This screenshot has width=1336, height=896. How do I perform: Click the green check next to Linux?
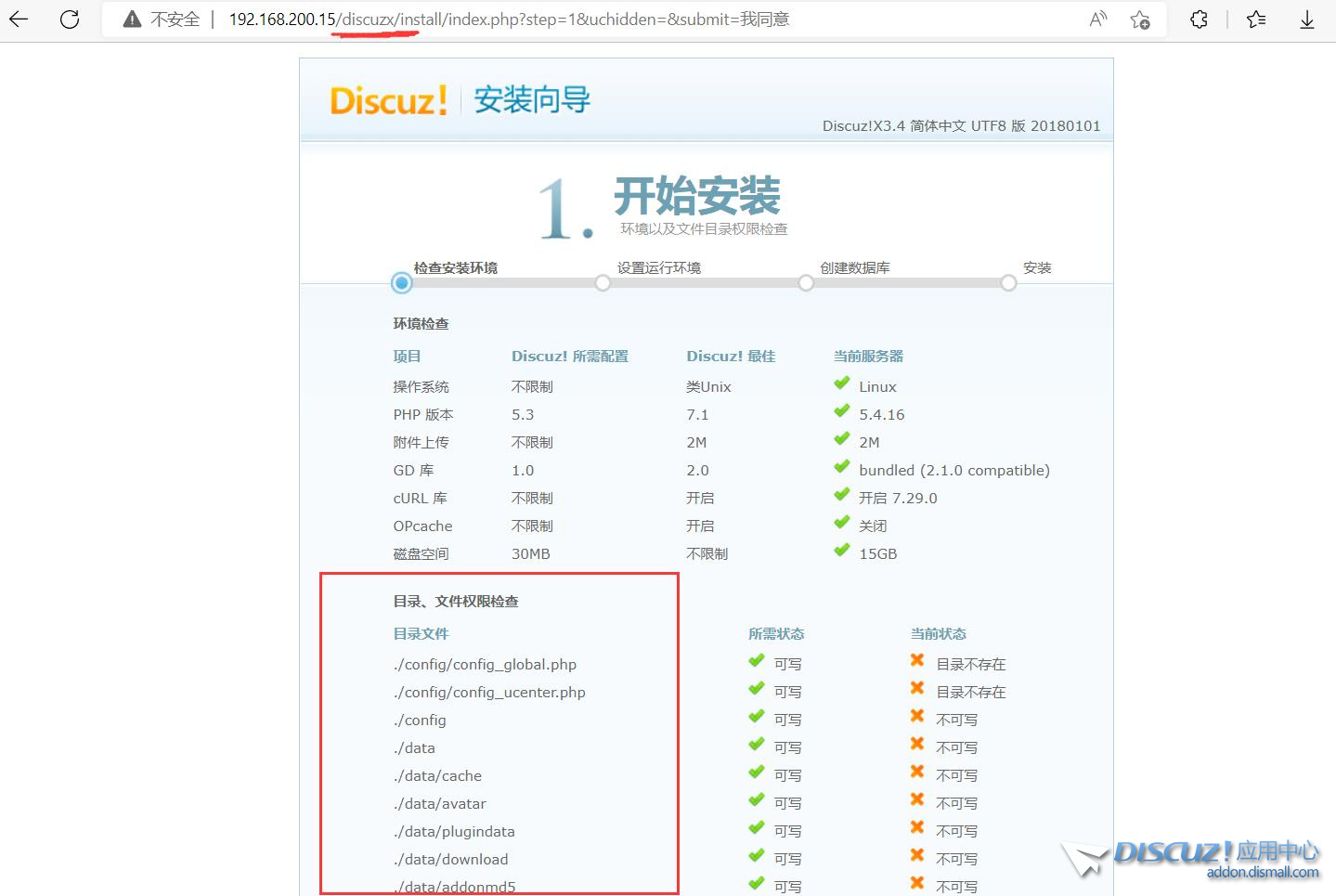[841, 383]
